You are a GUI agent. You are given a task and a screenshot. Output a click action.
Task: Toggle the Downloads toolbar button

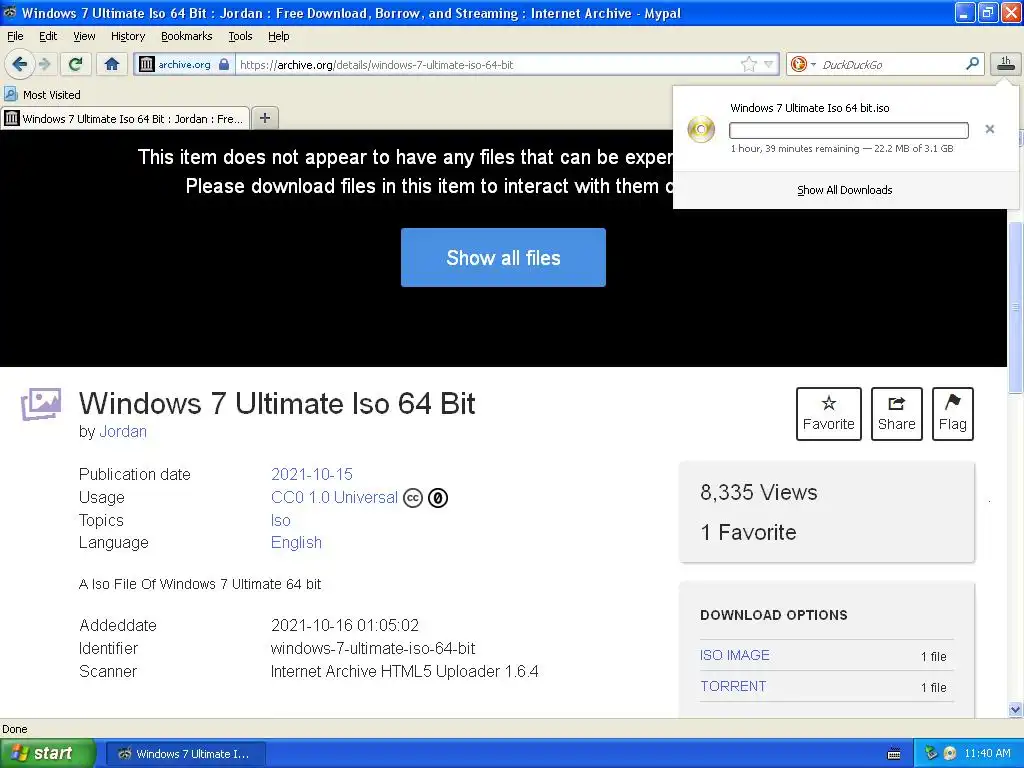pos(1006,64)
